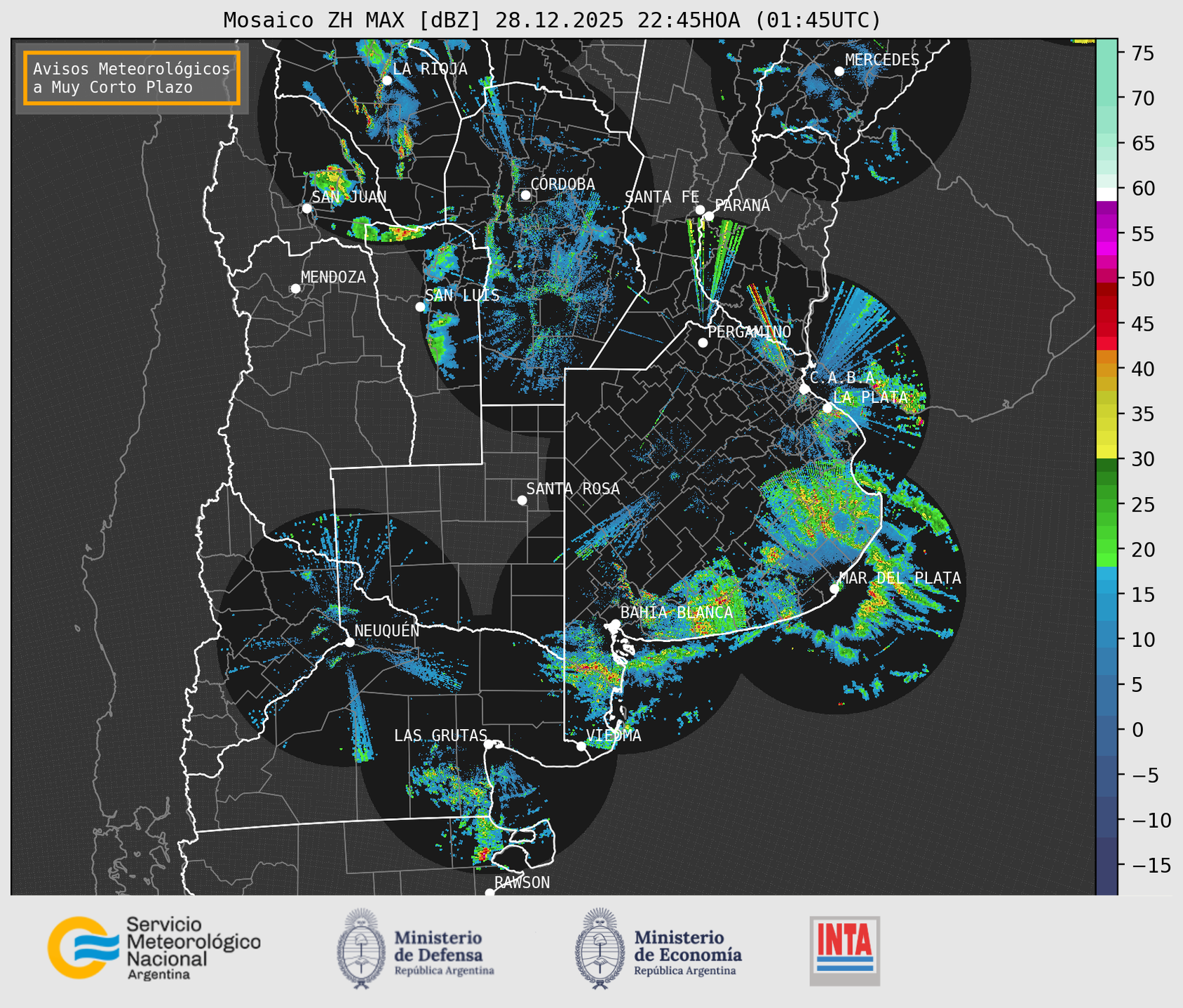Select the RAWSON city marker dot
This screenshot has height=1008, width=1183.
point(489,893)
